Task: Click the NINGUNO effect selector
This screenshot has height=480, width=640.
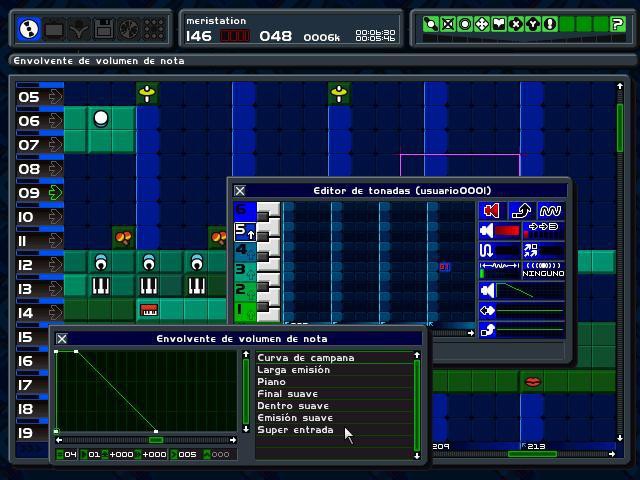Action: coord(542,268)
